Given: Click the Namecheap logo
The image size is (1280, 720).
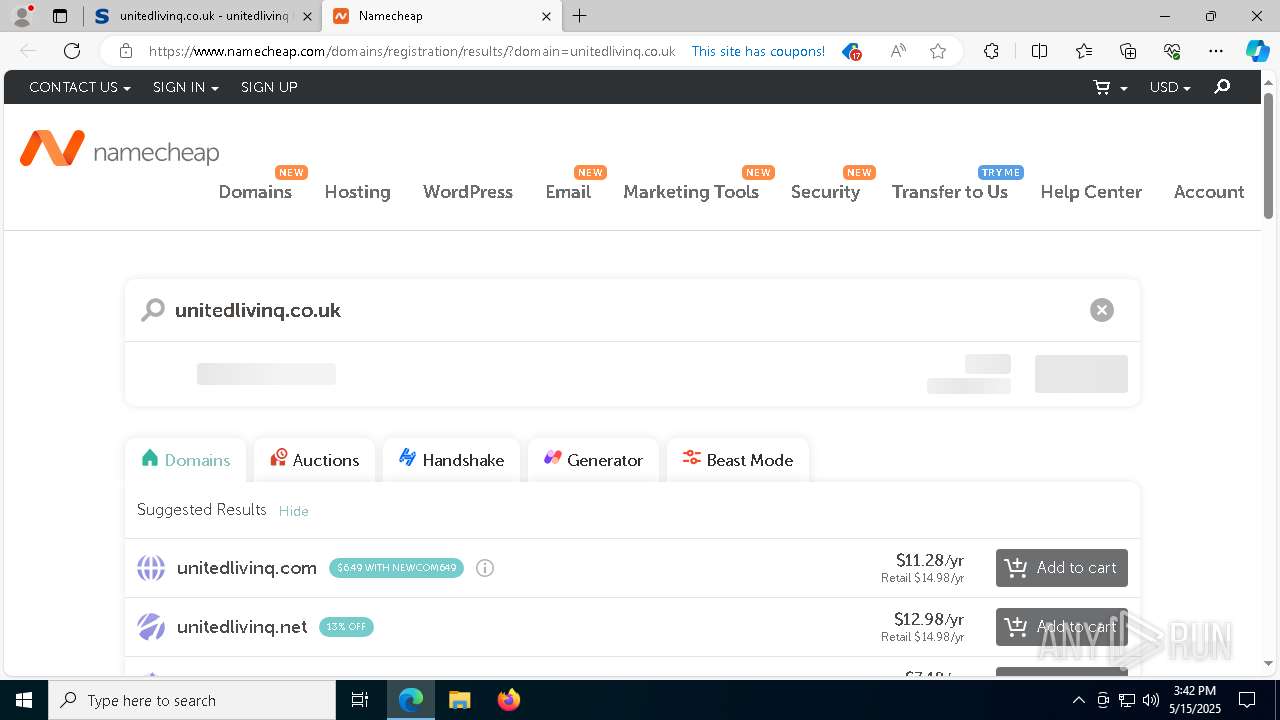Looking at the screenshot, I should point(119,150).
